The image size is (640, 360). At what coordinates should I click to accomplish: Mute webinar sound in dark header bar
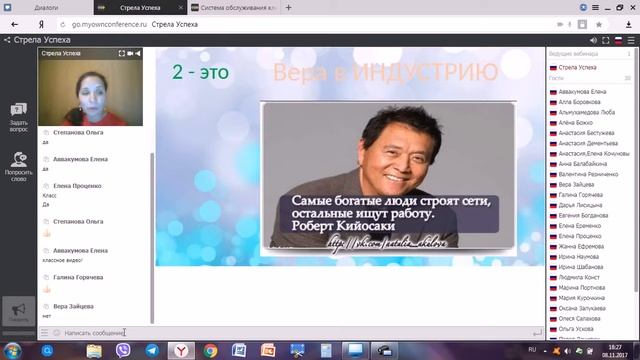coord(593,40)
